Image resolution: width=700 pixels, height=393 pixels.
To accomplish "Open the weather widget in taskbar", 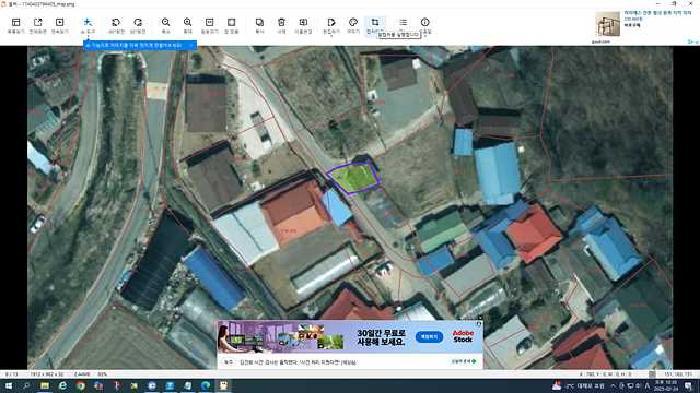I will 578,386.
